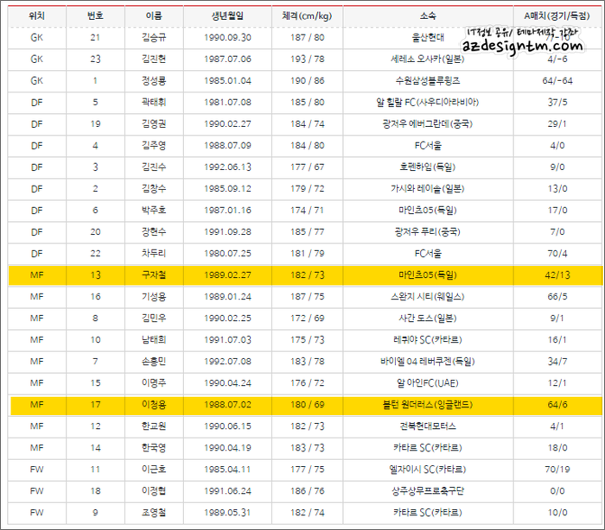
Task: Select player name 기성용
Action: 154,297
